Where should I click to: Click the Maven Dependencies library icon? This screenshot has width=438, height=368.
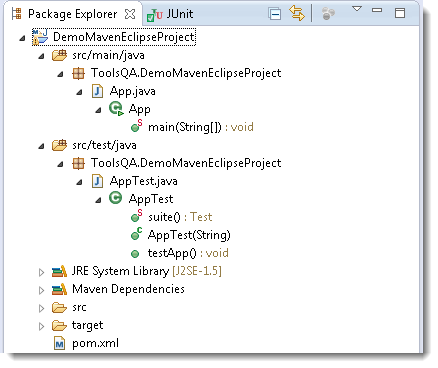59,289
